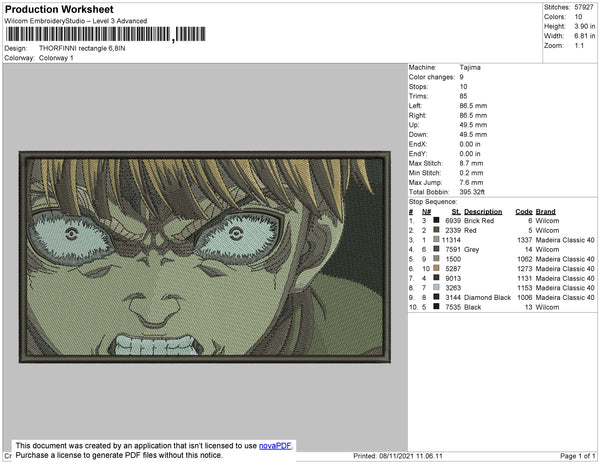
Task: Select the swatch beside stitch count 9013
Action: 436,278
